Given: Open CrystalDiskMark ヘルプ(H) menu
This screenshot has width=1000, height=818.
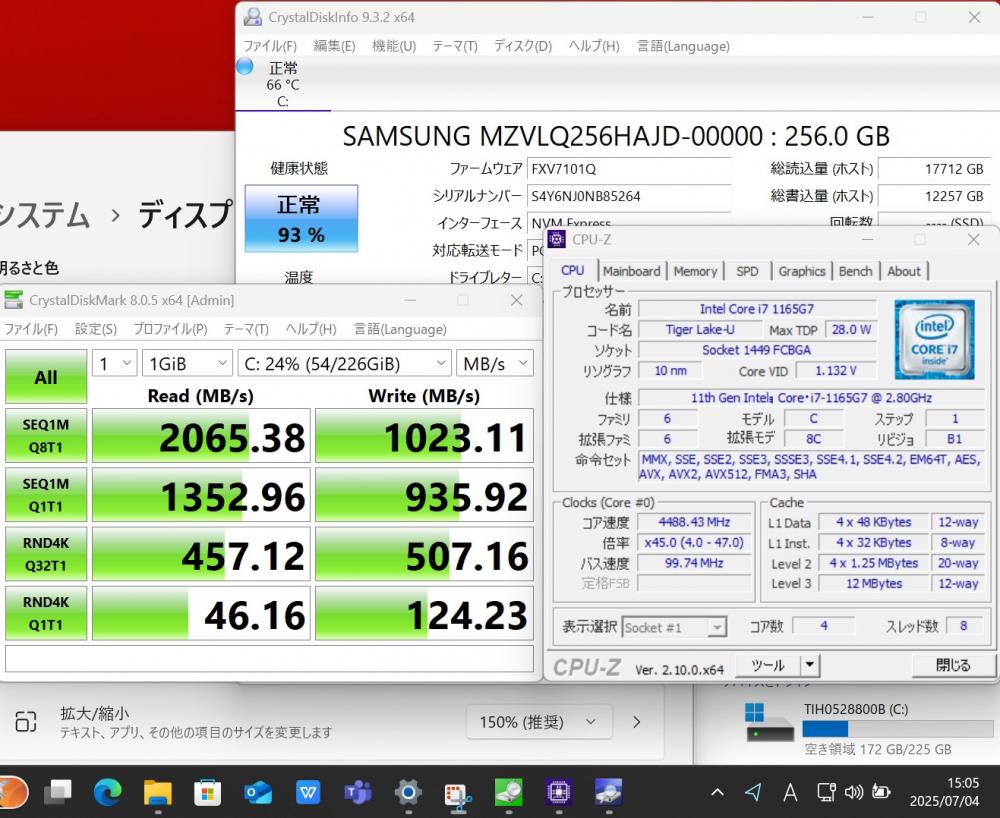Looking at the screenshot, I should tap(311, 329).
